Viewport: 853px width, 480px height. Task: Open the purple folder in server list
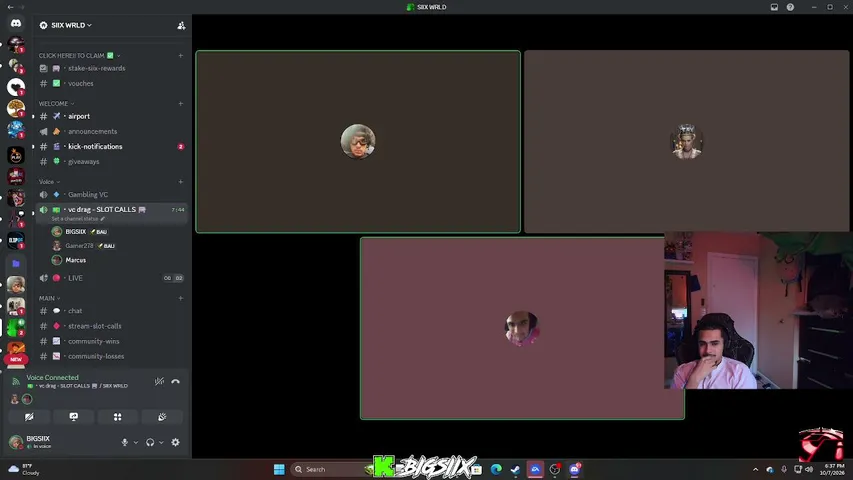click(x=16, y=263)
